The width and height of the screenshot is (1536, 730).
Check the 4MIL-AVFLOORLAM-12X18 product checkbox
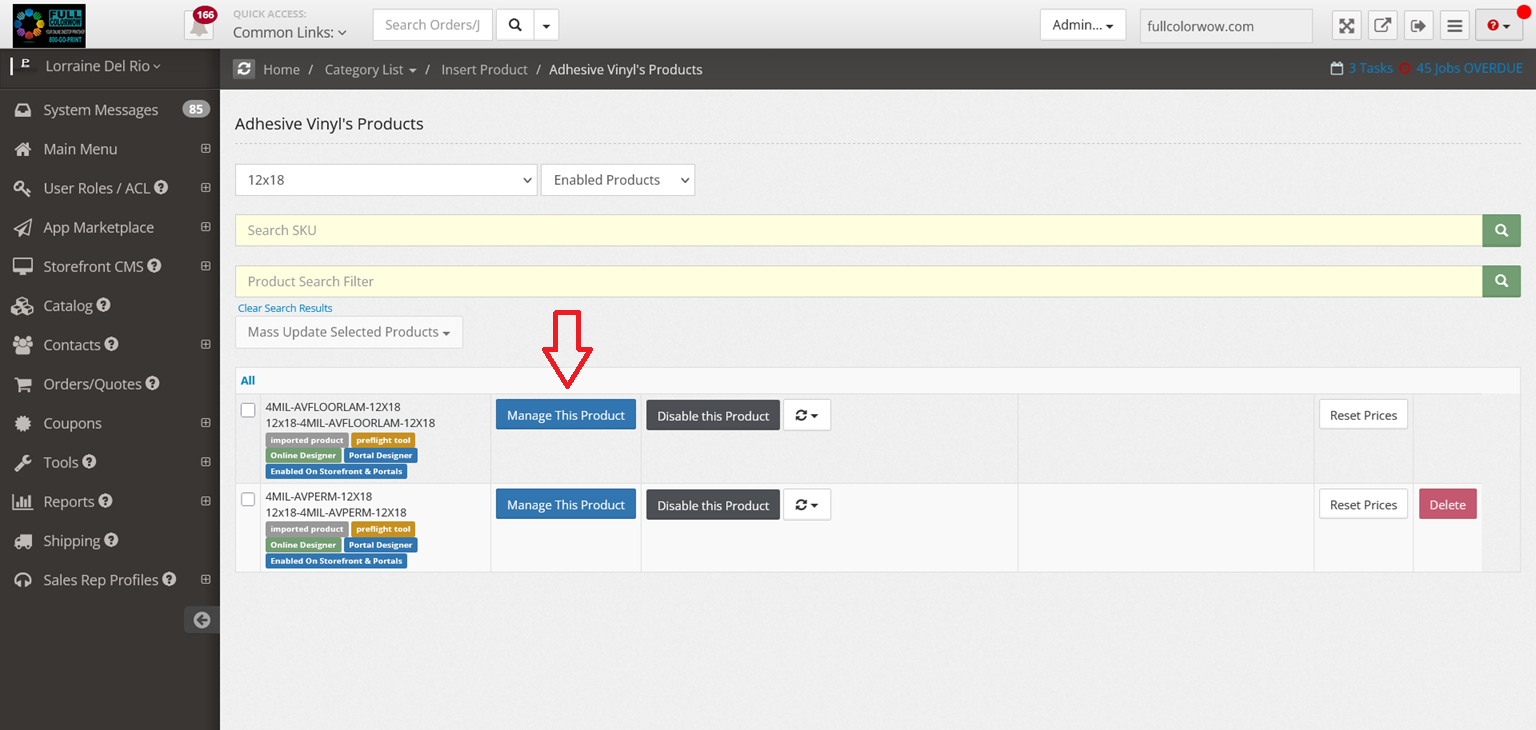tap(248, 410)
